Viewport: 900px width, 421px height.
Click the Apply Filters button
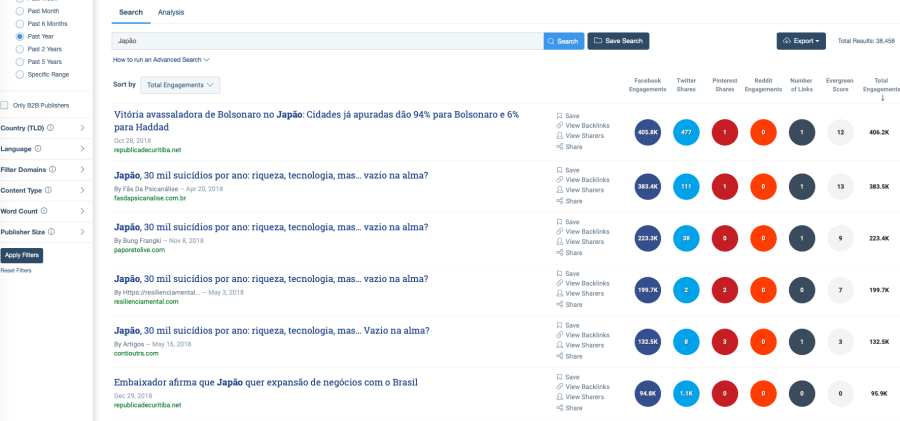tap(21, 256)
